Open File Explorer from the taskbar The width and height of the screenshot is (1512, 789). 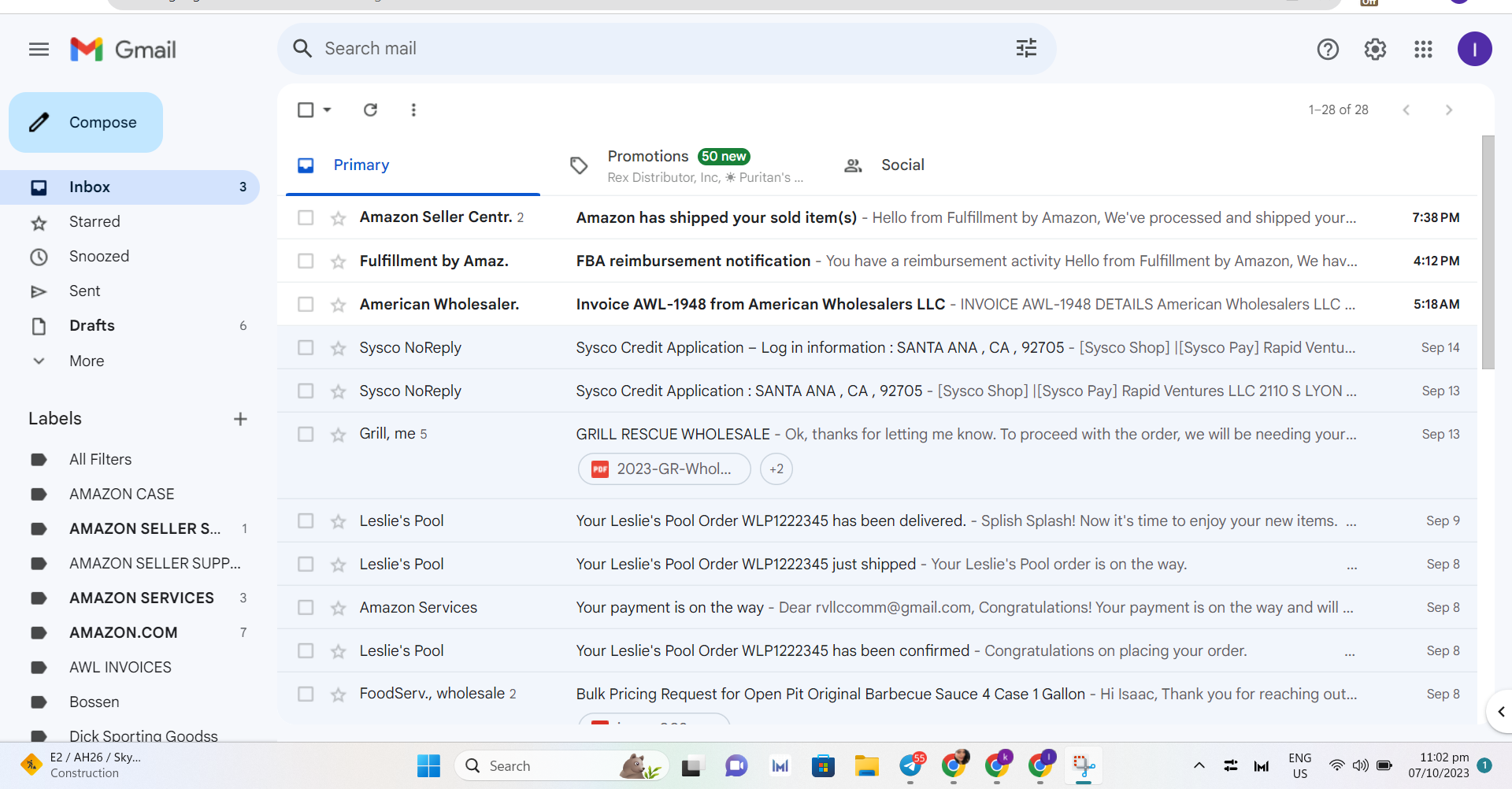(866, 765)
